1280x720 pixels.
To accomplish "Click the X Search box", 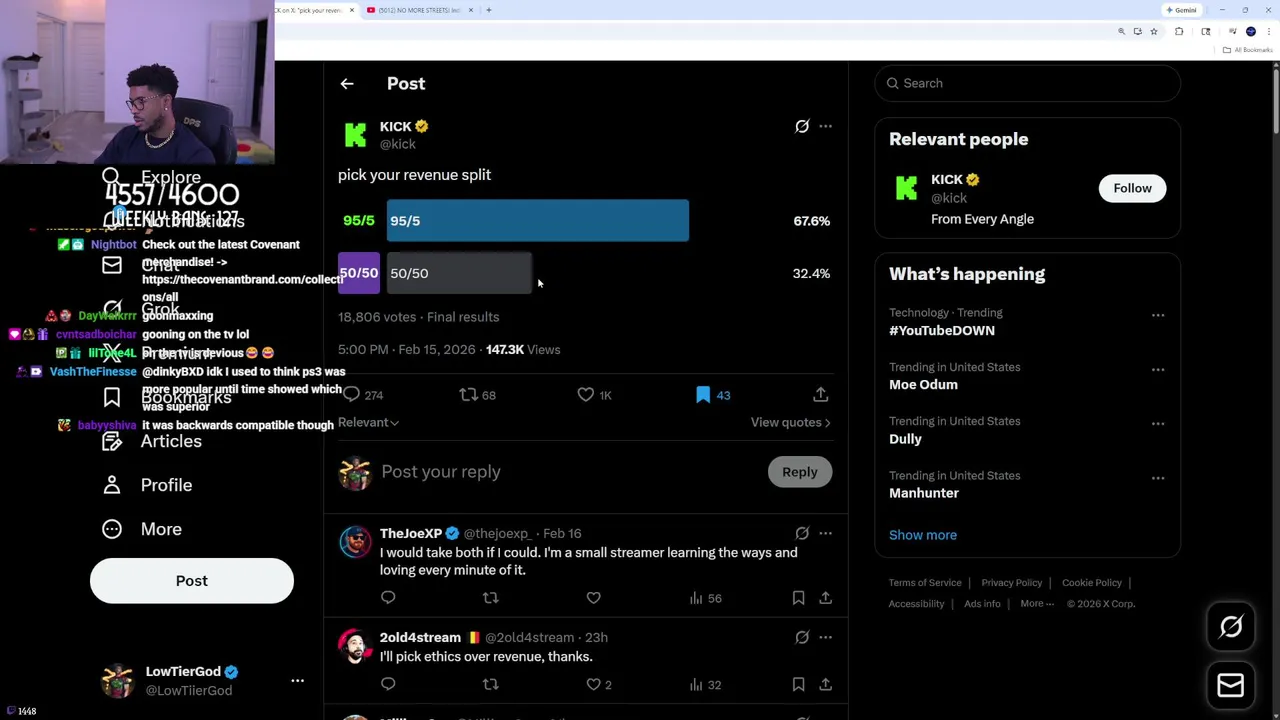I will tap(1027, 83).
